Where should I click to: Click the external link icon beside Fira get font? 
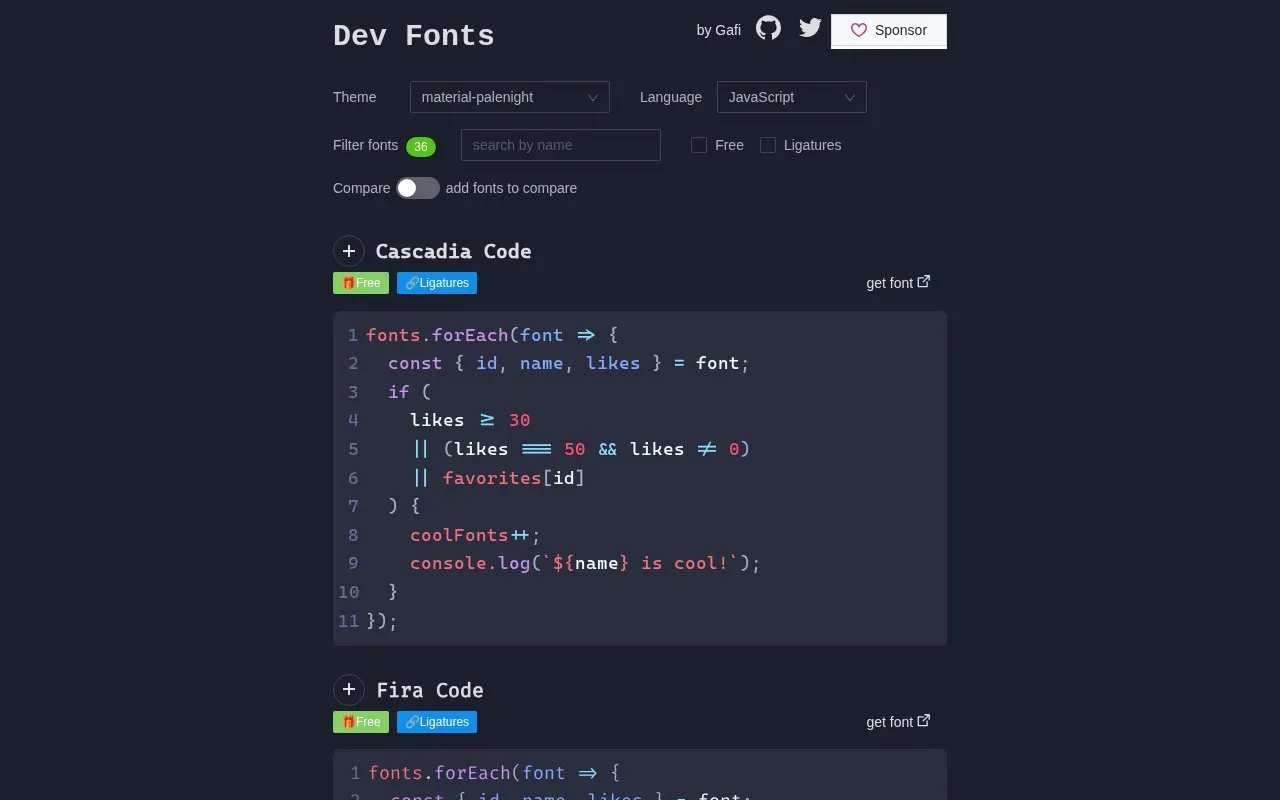click(x=924, y=721)
